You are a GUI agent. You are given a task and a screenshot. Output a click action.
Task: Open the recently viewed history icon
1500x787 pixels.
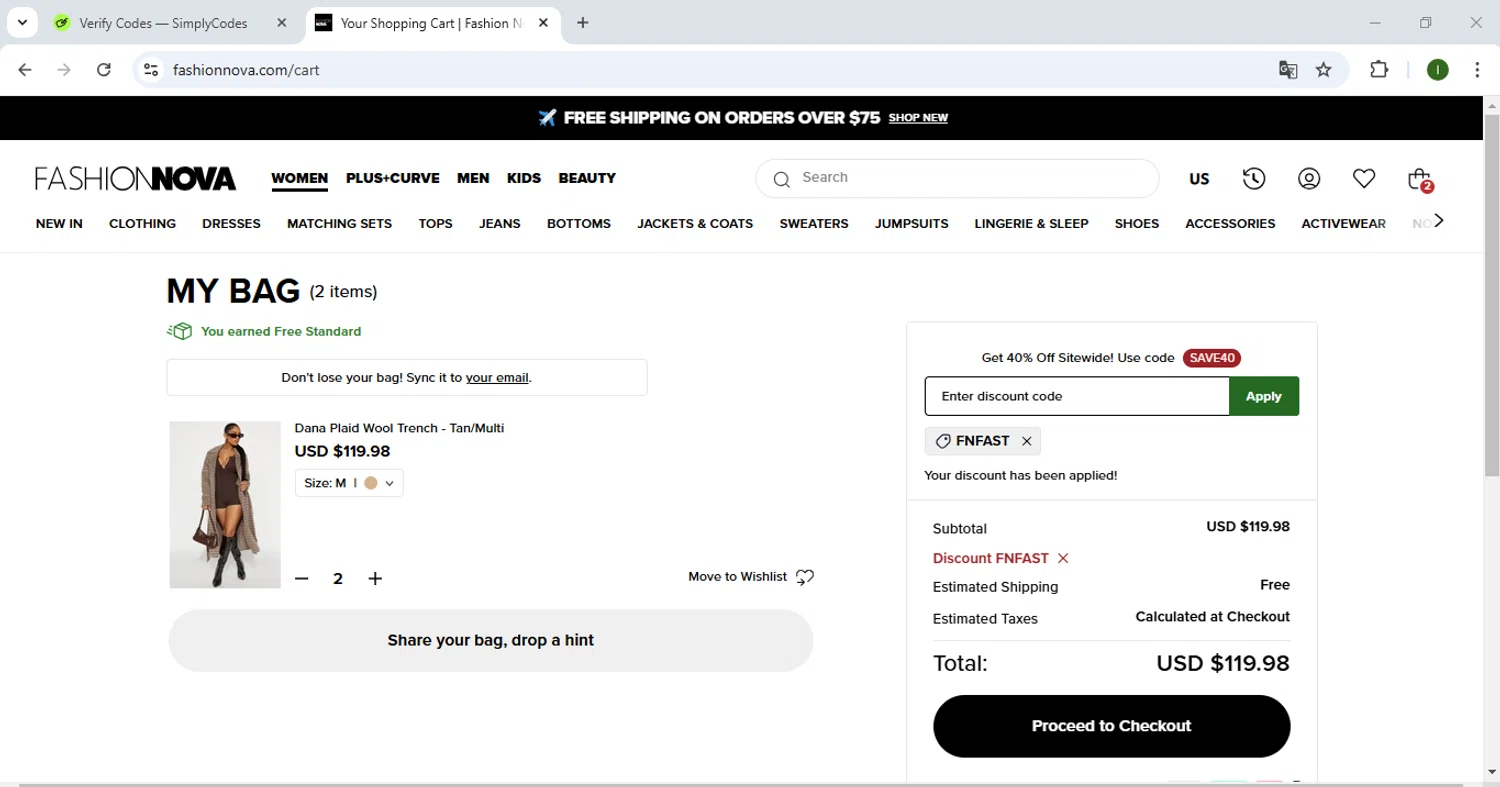coord(1254,178)
